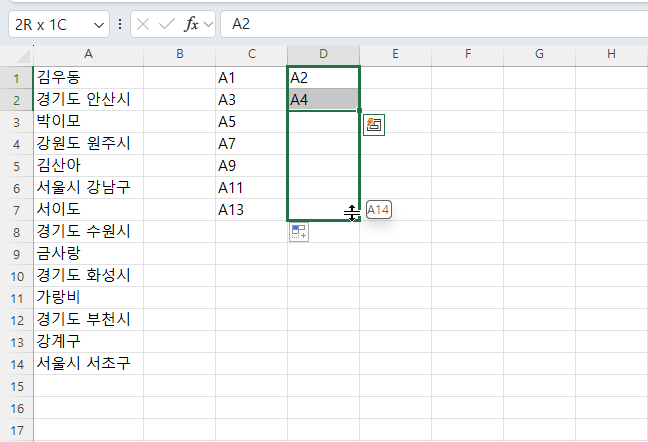This screenshot has height=442, width=648.
Task: Click cell C7 with text A13
Action: point(252,210)
